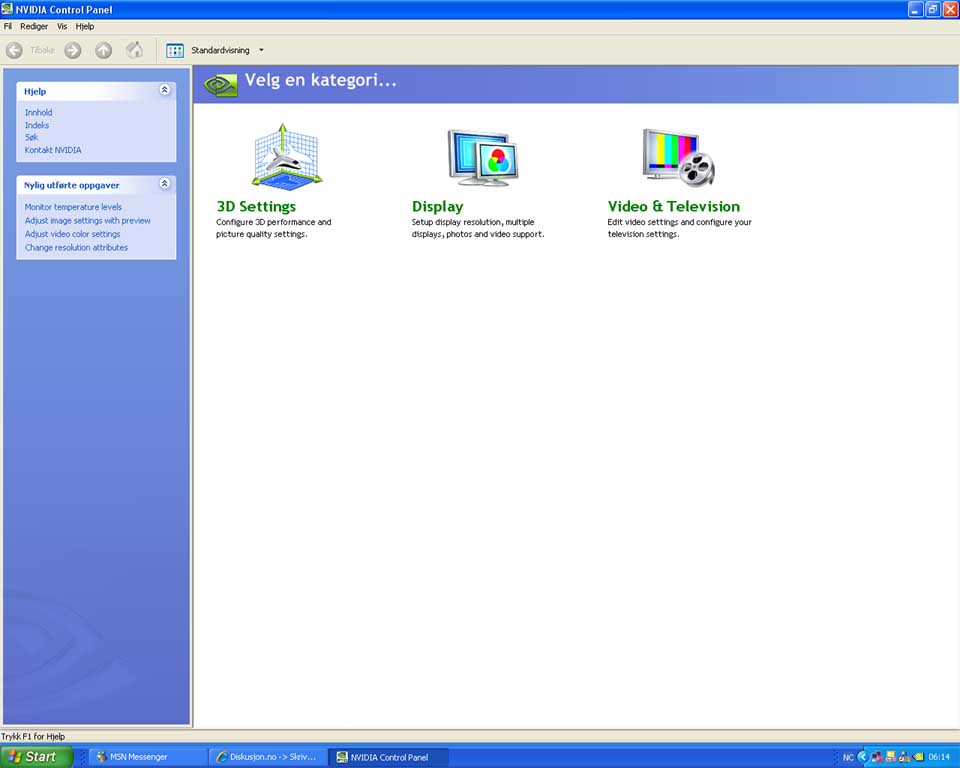Open the Hjelp menu in menu bar

tap(85, 26)
